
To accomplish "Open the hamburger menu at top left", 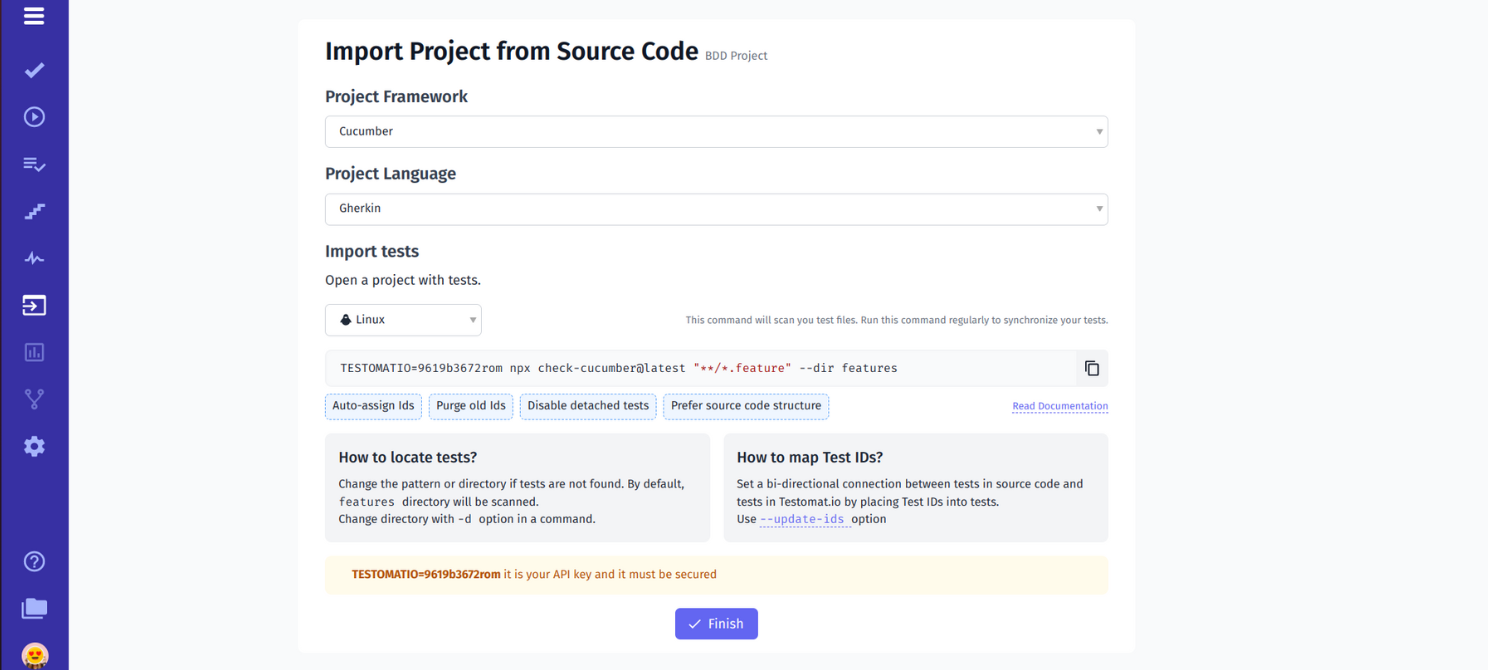I will click(x=33, y=16).
